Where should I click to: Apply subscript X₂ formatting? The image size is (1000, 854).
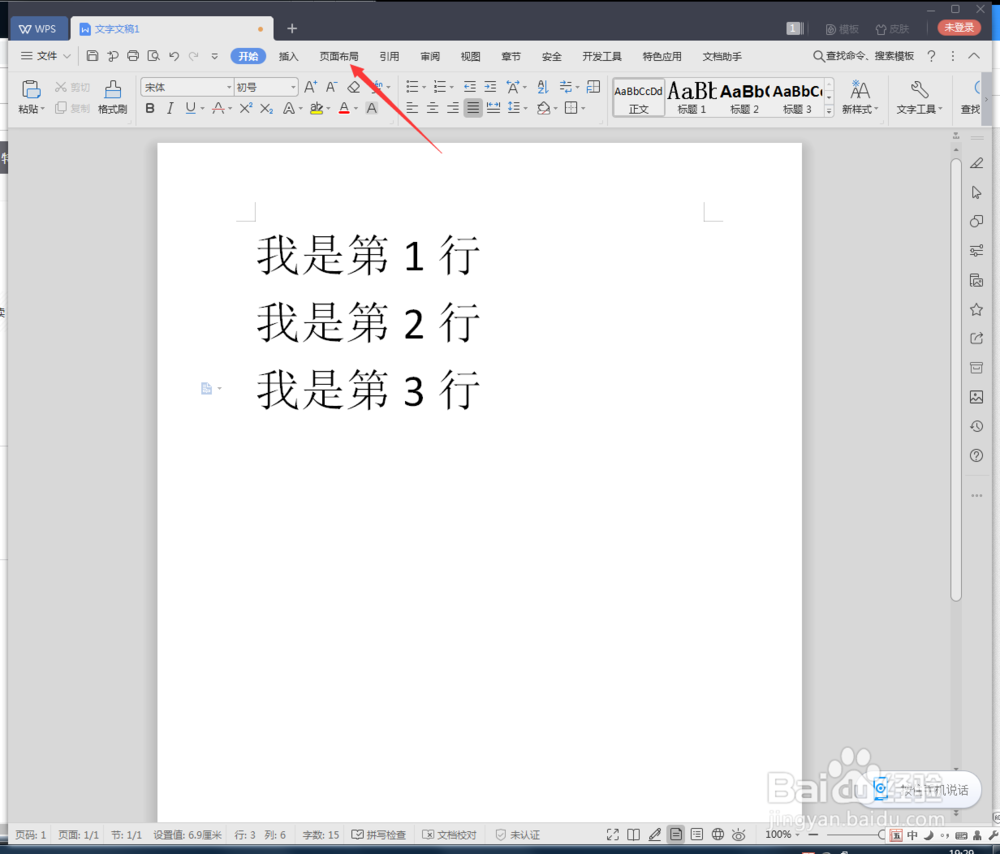[x=267, y=108]
